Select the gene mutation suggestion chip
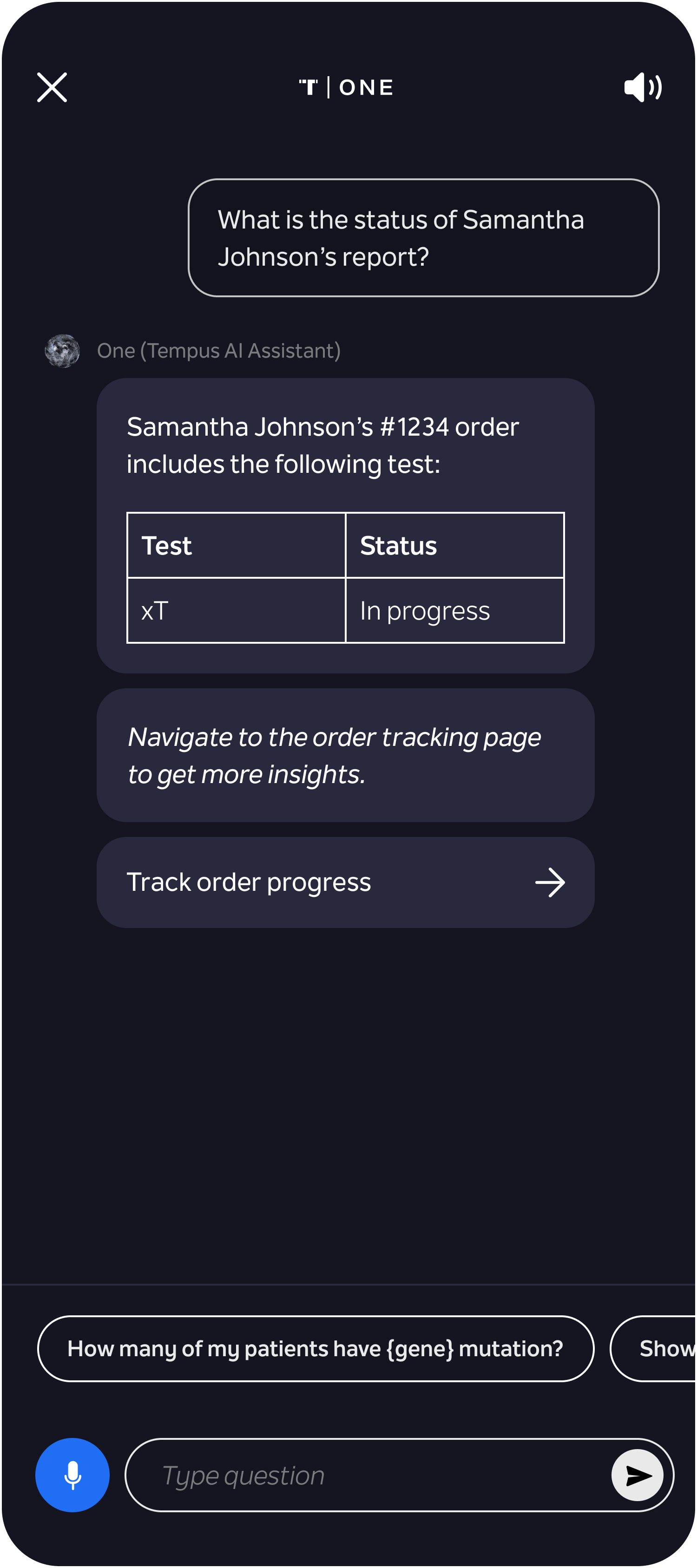 tap(316, 1348)
